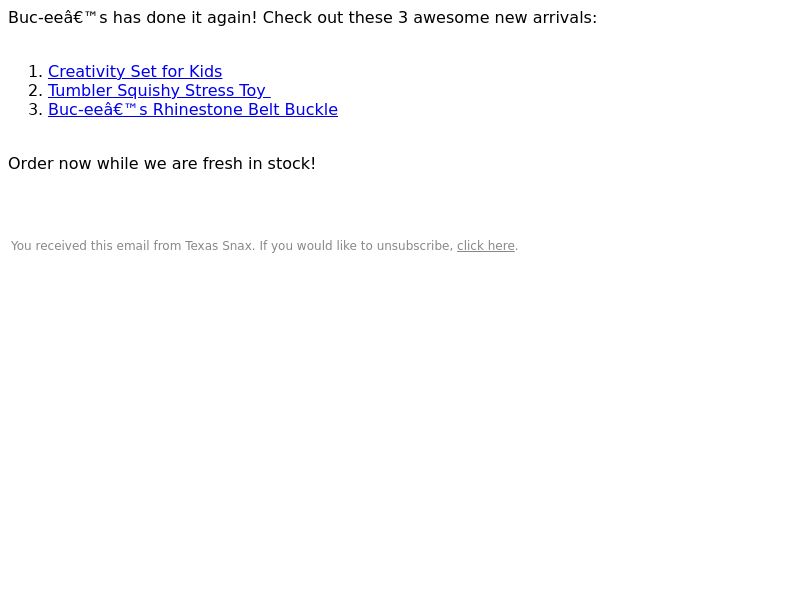
Task: Open the Creativity Set for Kids link
Action: point(135,71)
